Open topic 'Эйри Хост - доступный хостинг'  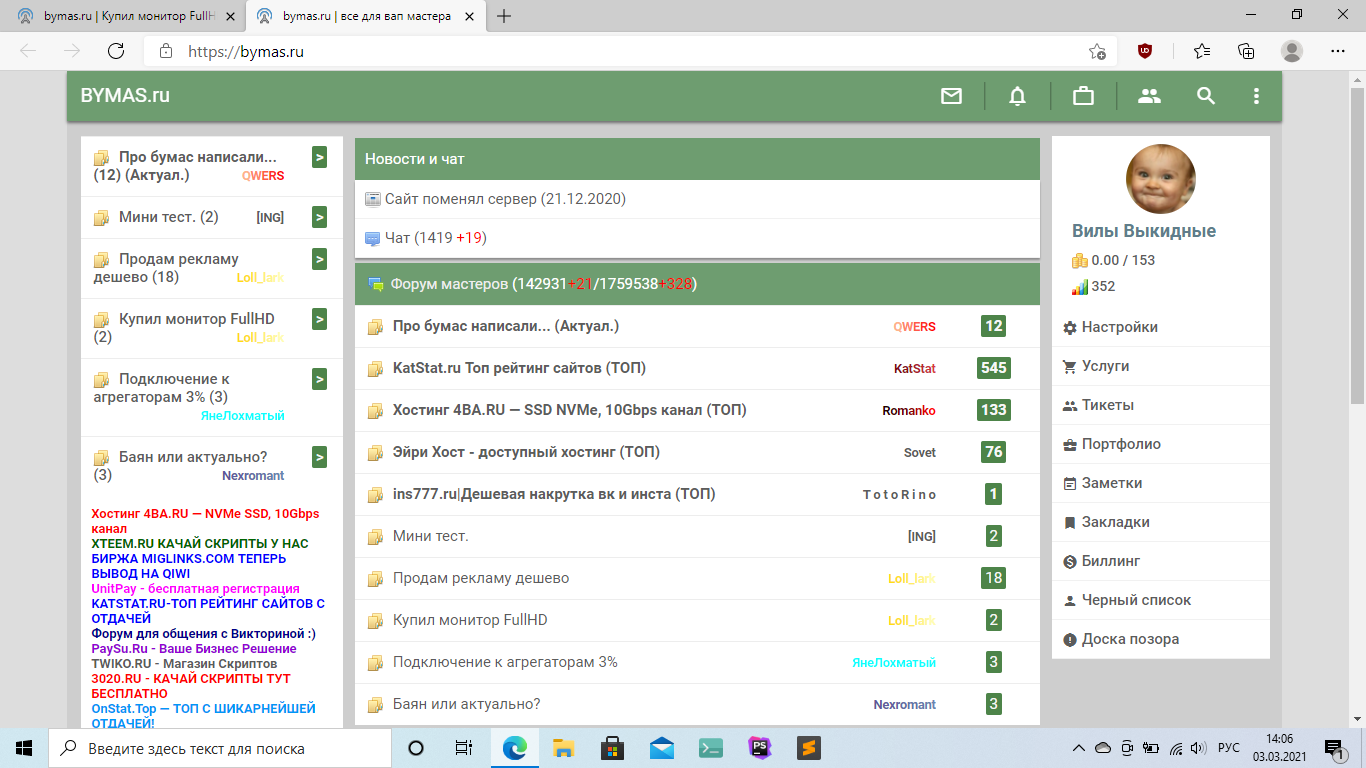526,452
